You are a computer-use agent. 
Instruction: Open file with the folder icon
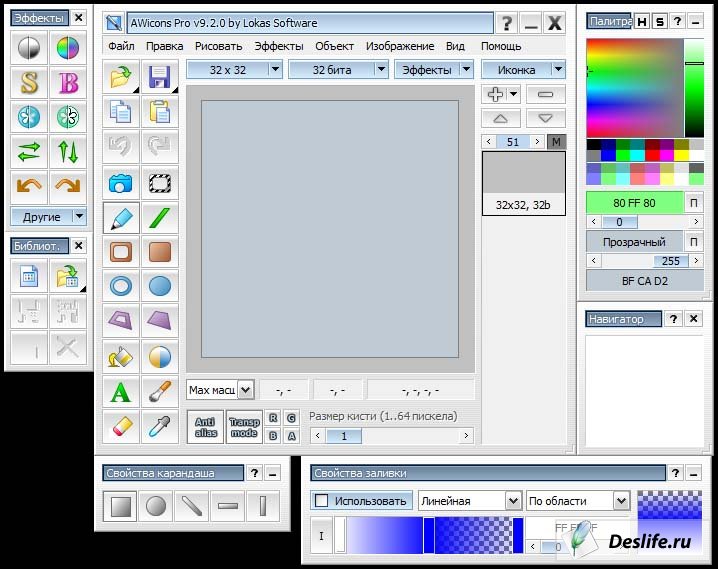click(x=121, y=76)
